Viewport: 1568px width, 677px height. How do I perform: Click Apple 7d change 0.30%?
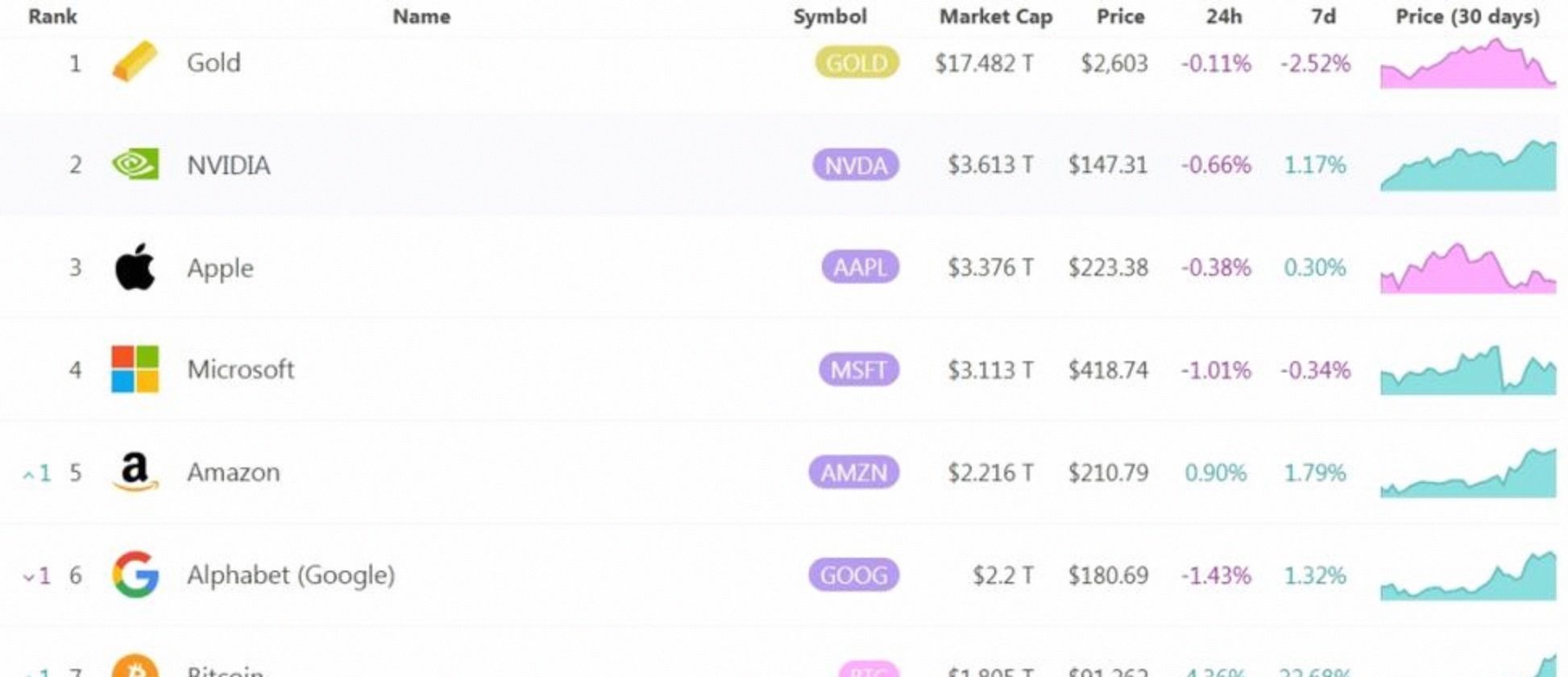coord(1315,268)
